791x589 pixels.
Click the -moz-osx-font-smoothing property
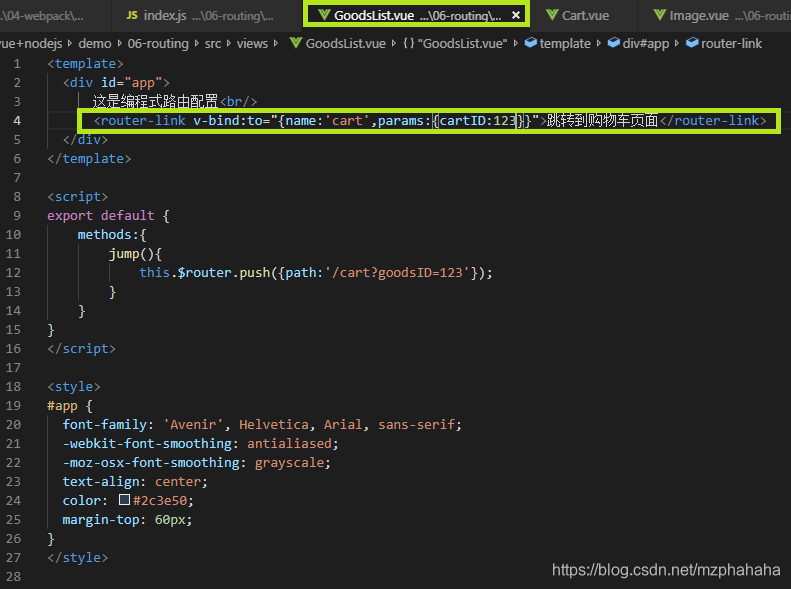point(151,463)
